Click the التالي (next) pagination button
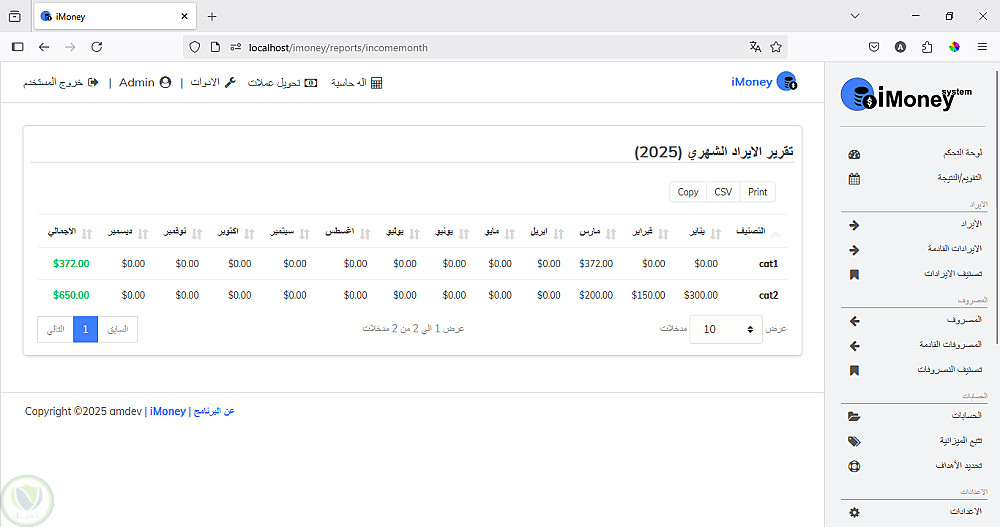 pos(55,329)
